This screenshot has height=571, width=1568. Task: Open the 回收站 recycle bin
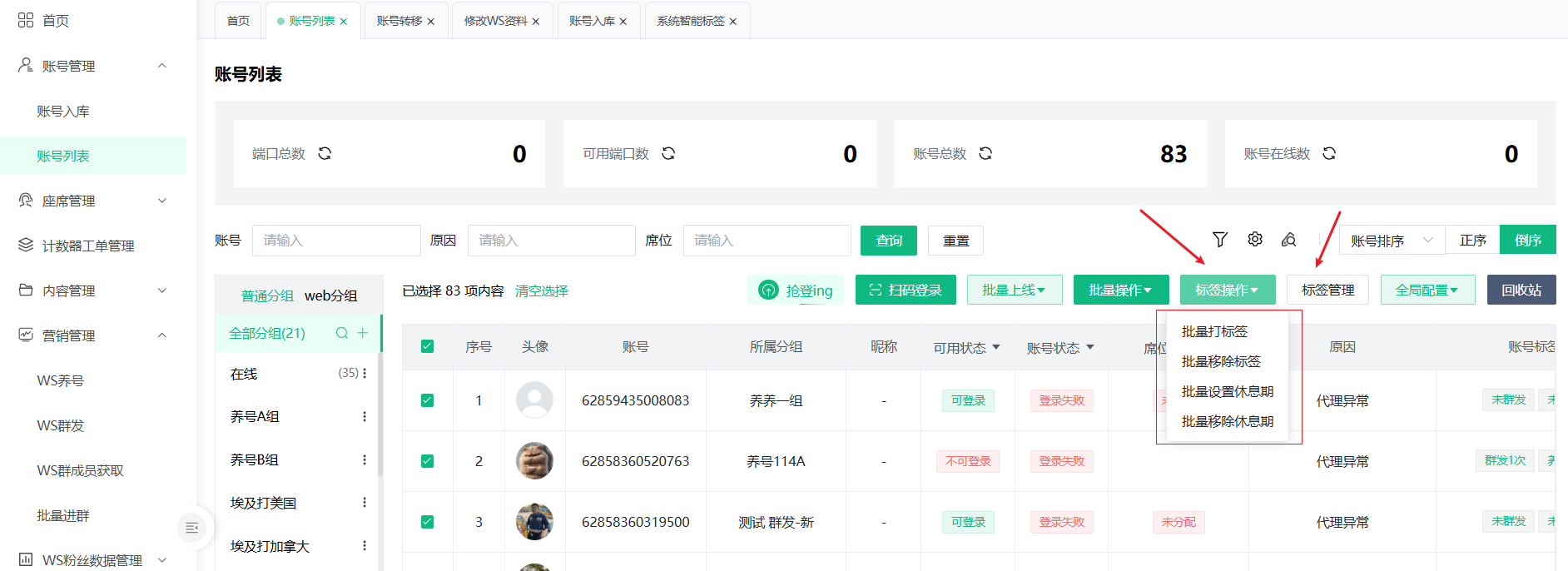click(x=1521, y=290)
